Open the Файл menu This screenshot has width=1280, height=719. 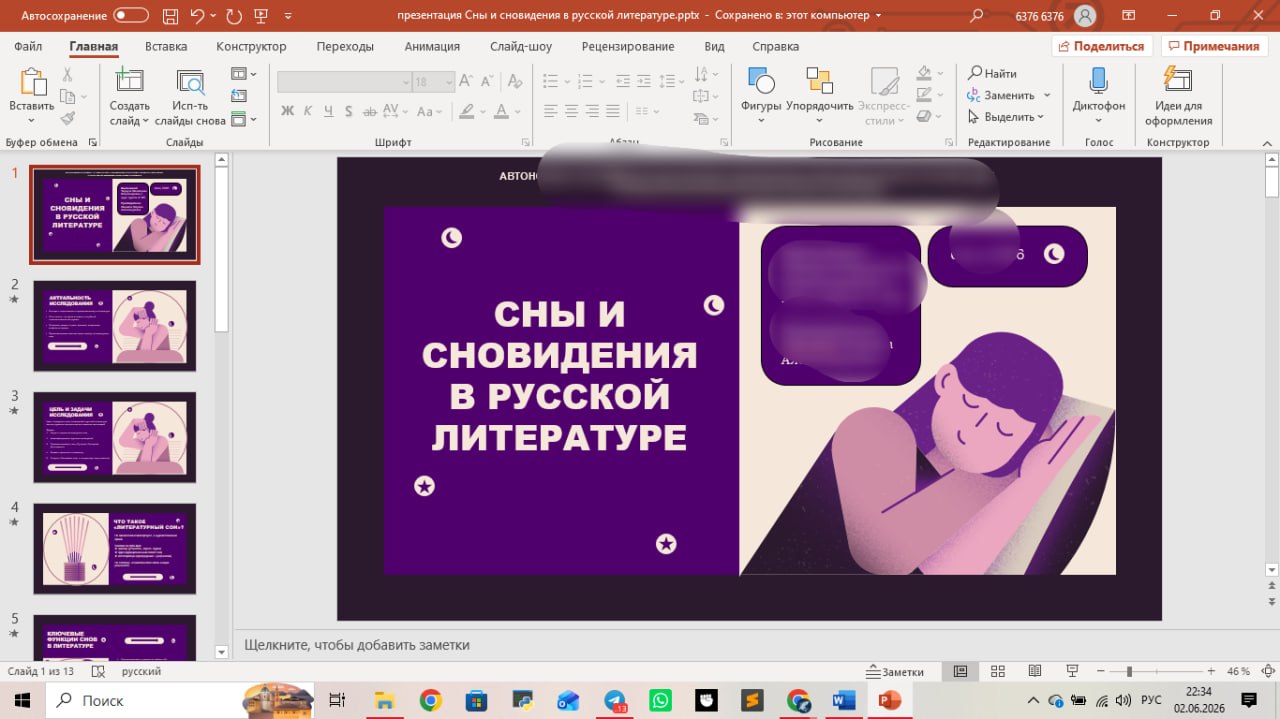click(28, 46)
